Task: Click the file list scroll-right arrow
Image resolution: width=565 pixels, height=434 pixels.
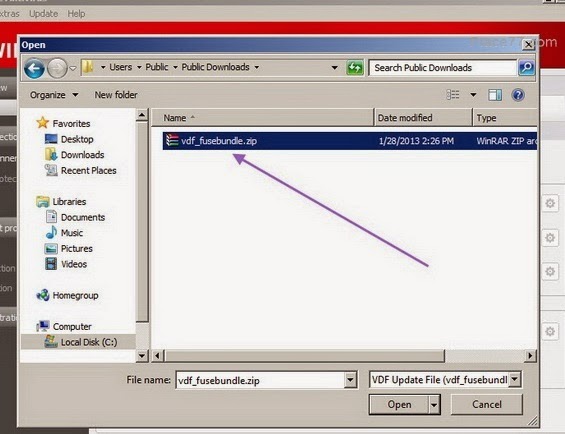Action: tap(530, 356)
